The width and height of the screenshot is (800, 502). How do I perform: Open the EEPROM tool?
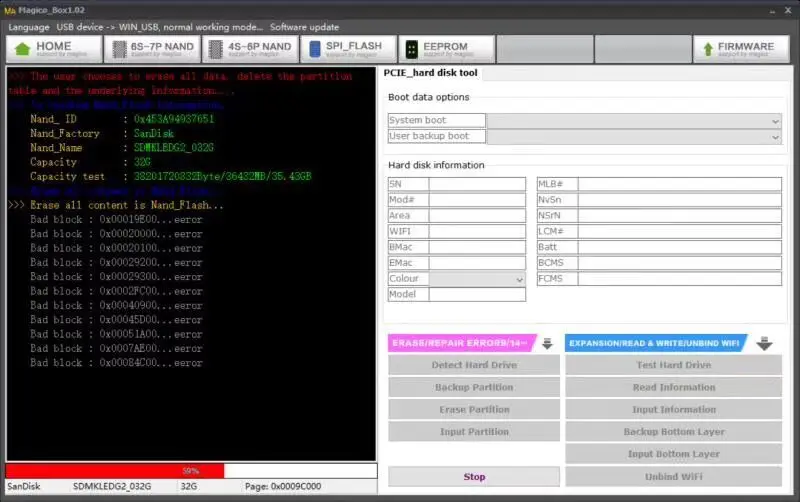click(447, 49)
